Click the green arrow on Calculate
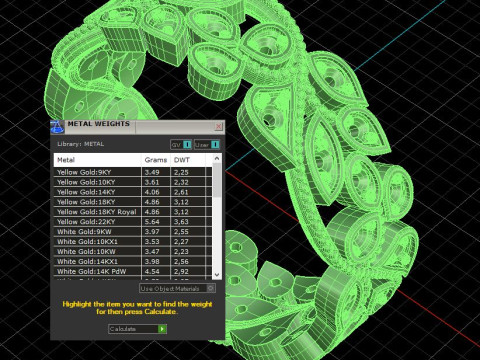This screenshot has height=360, width=480. [162, 329]
